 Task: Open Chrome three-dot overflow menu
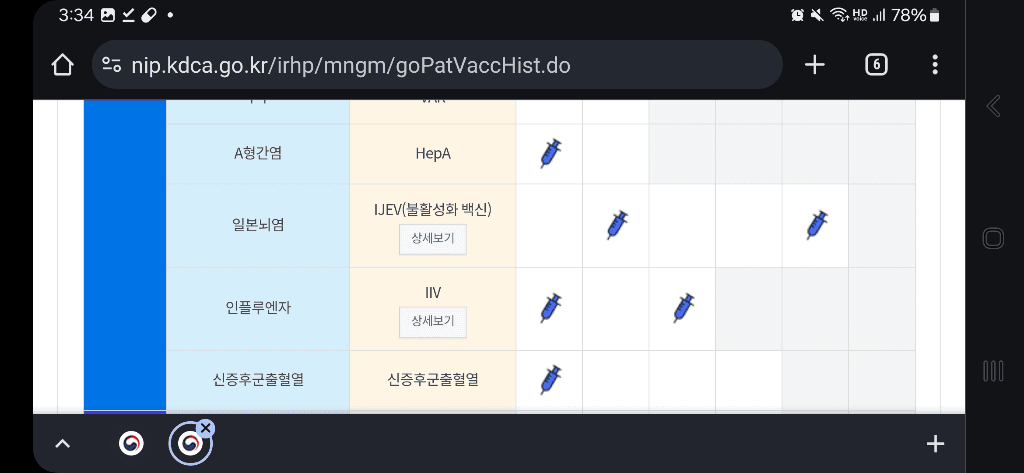coord(935,65)
